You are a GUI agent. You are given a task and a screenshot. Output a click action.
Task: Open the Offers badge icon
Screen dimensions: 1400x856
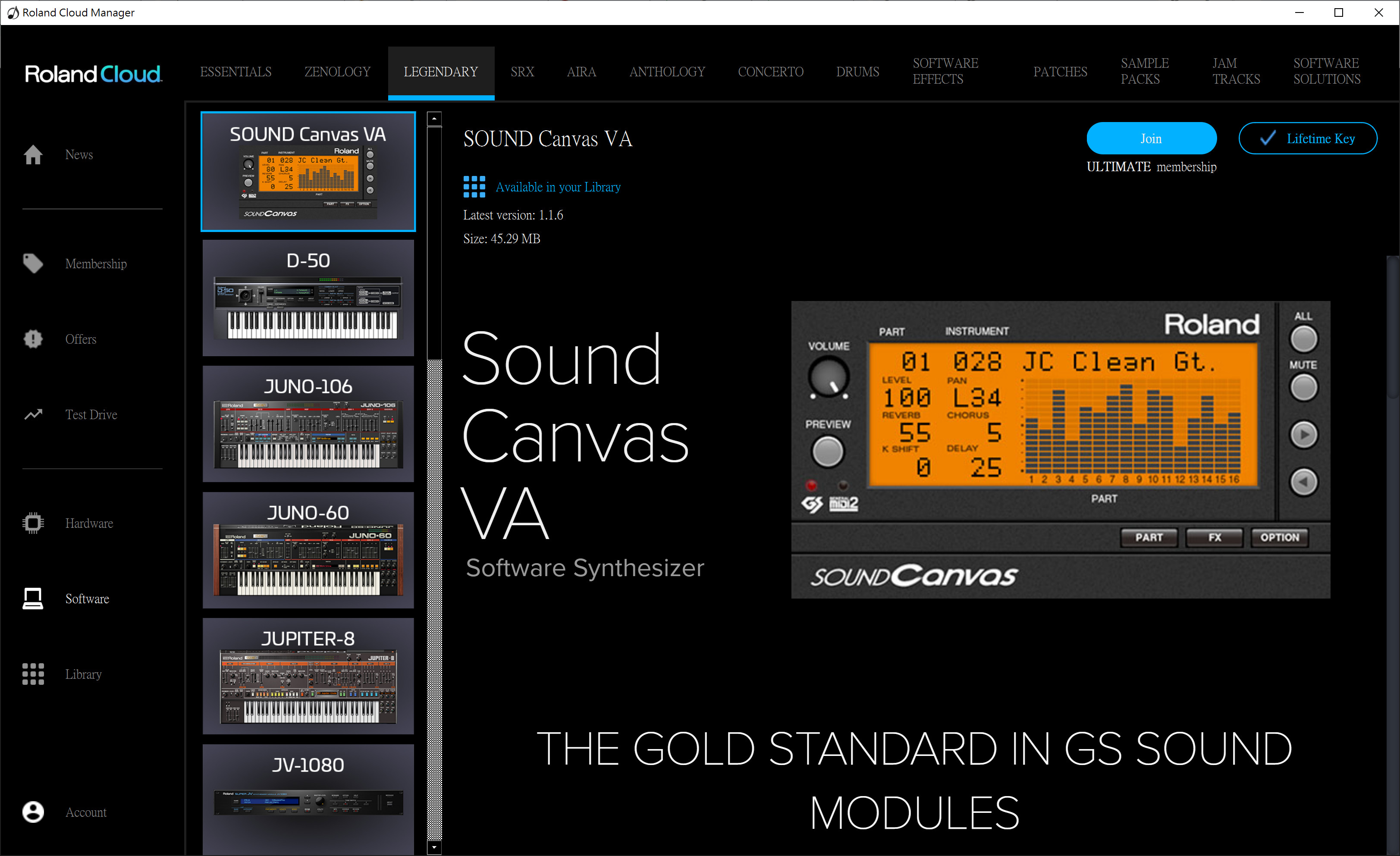pyautogui.click(x=33, y=339)
